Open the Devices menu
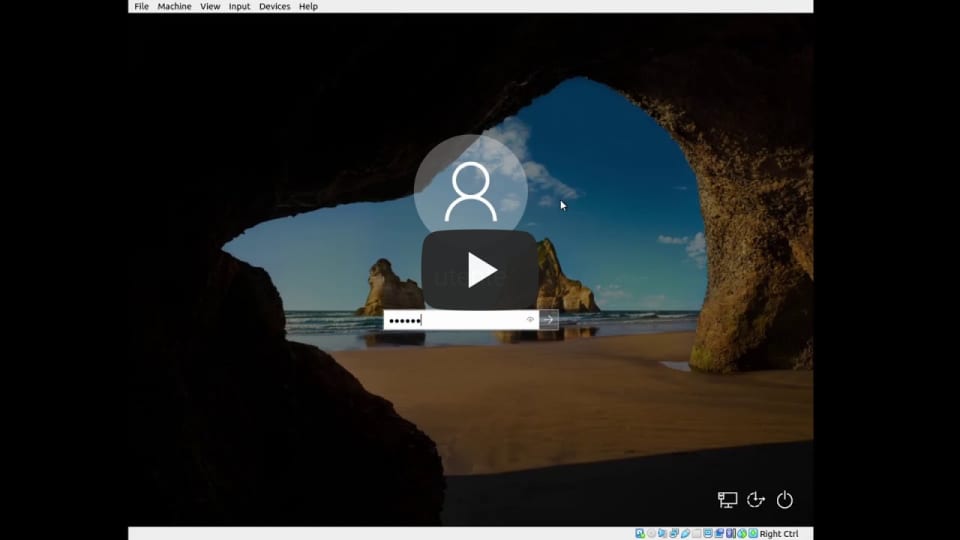Image resolution: width=960 pixels, height=540 pixels. [x=274, y=6]
